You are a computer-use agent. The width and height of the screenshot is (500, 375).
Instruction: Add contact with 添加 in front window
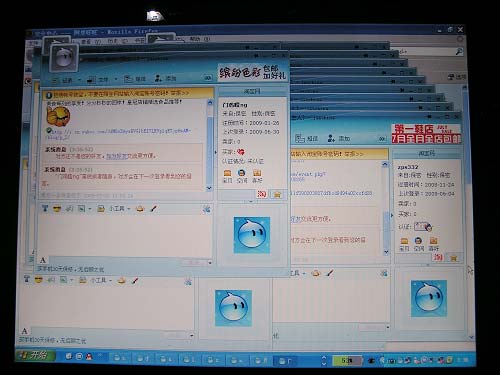click(x=165, y=78)
